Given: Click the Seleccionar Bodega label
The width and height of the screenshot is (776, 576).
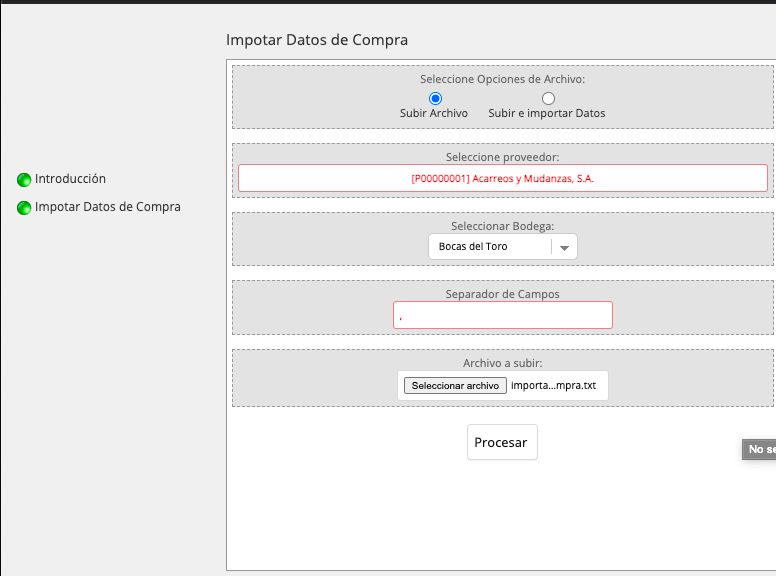Looking at the screenshot, I should [x=502, y=226].
